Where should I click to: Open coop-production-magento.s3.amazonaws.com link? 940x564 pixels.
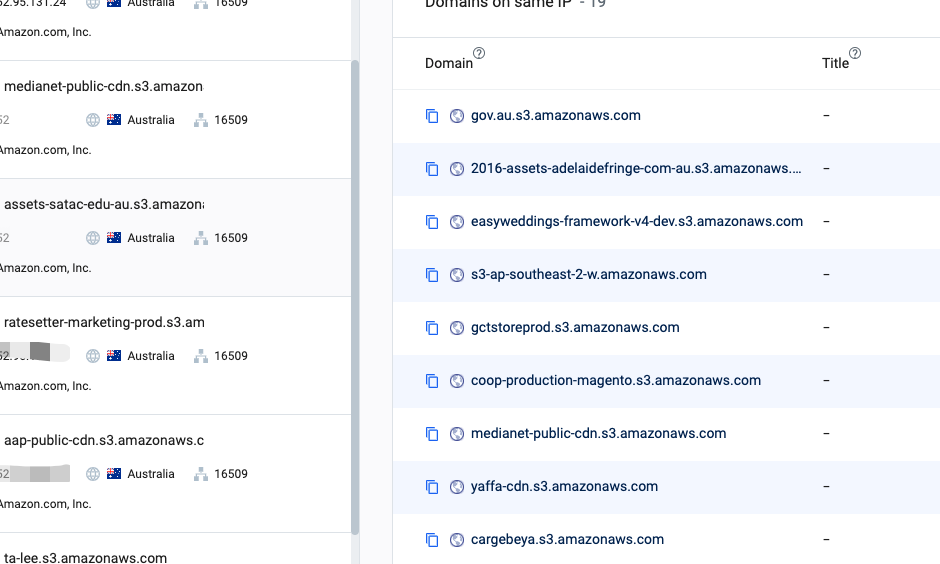coord(616,381)
